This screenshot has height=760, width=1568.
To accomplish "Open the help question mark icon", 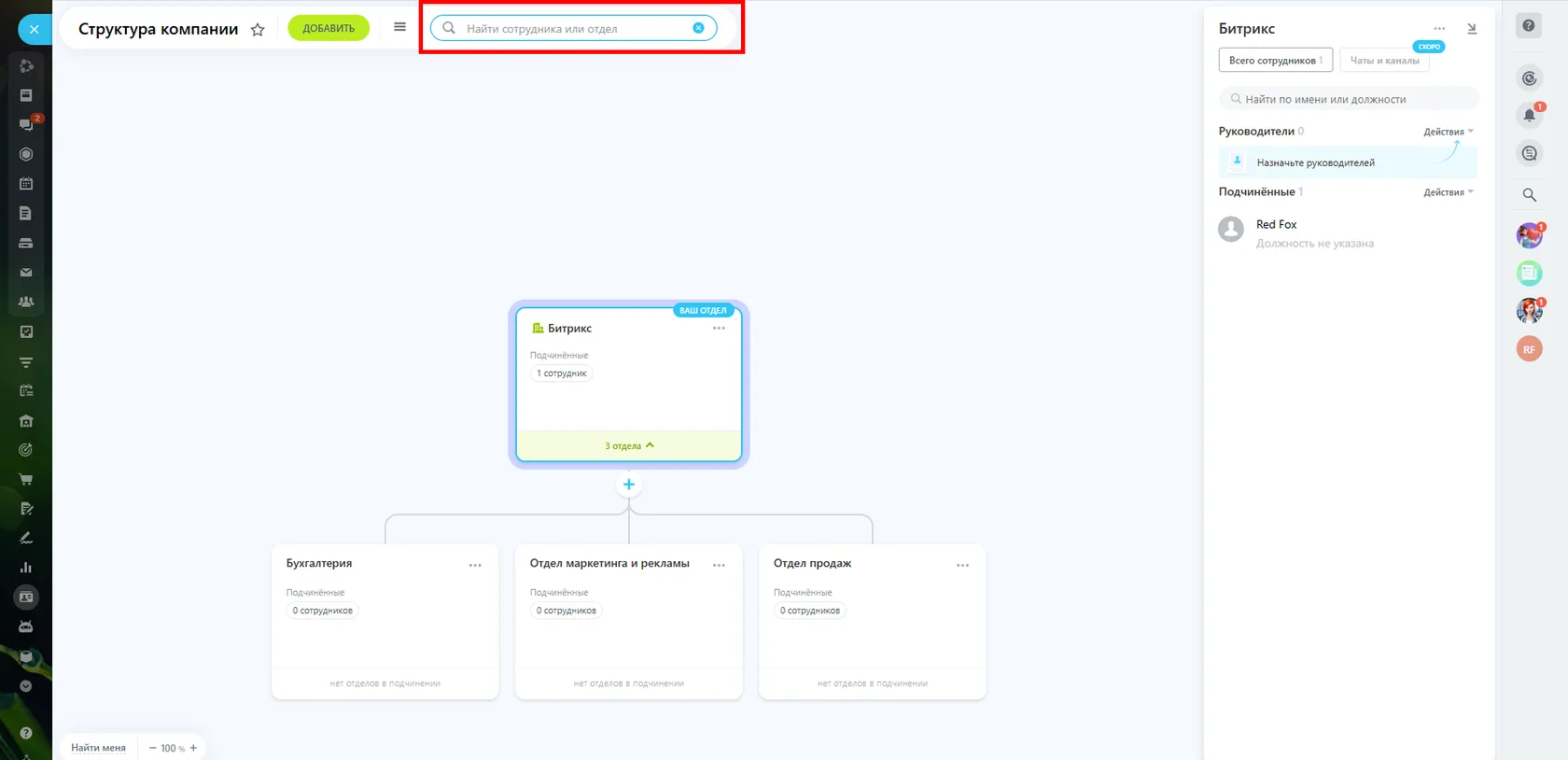I will click(x=1529, y=25).
